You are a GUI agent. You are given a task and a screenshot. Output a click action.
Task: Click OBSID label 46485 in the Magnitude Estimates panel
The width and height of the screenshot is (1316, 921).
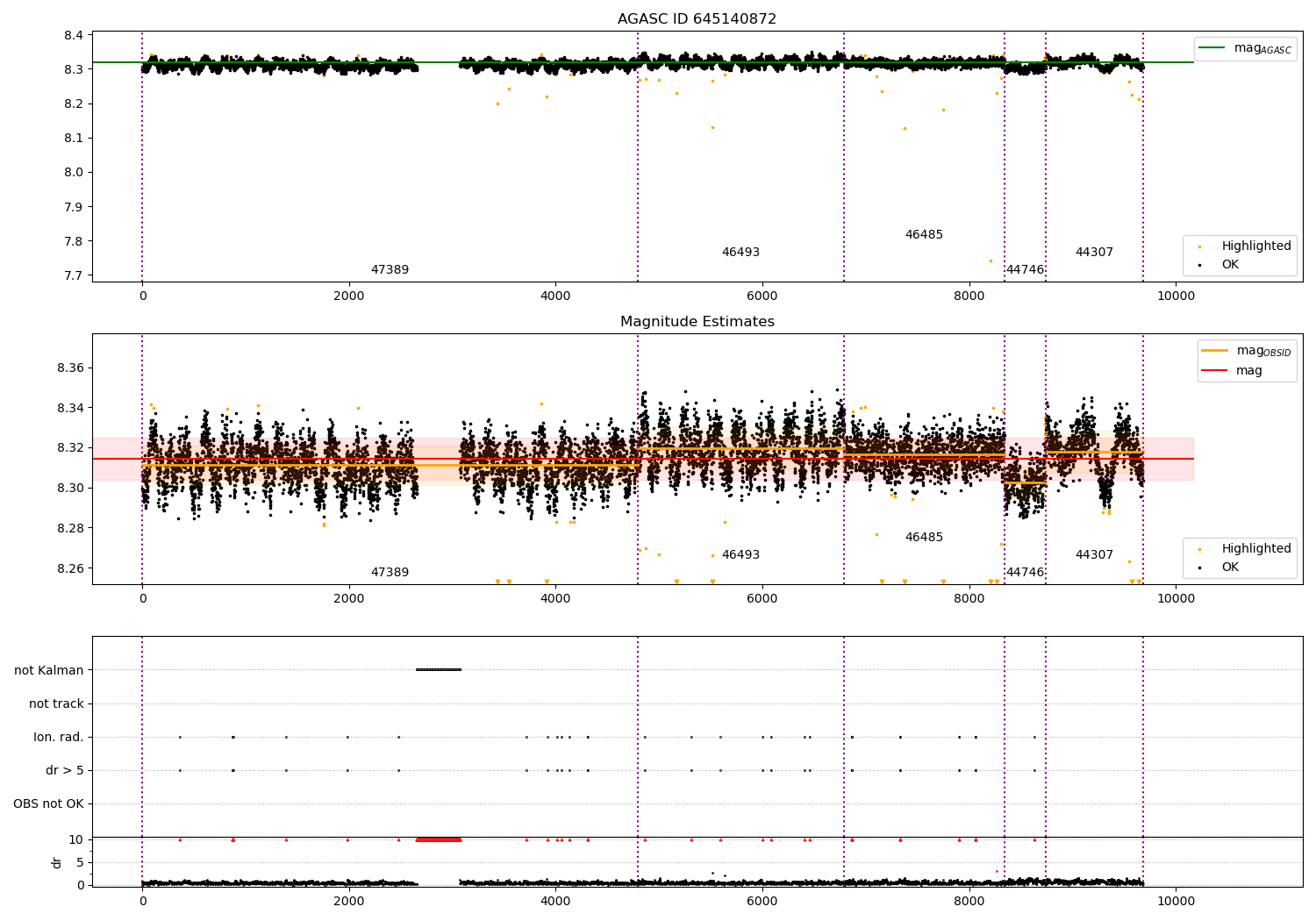[924, 537]
